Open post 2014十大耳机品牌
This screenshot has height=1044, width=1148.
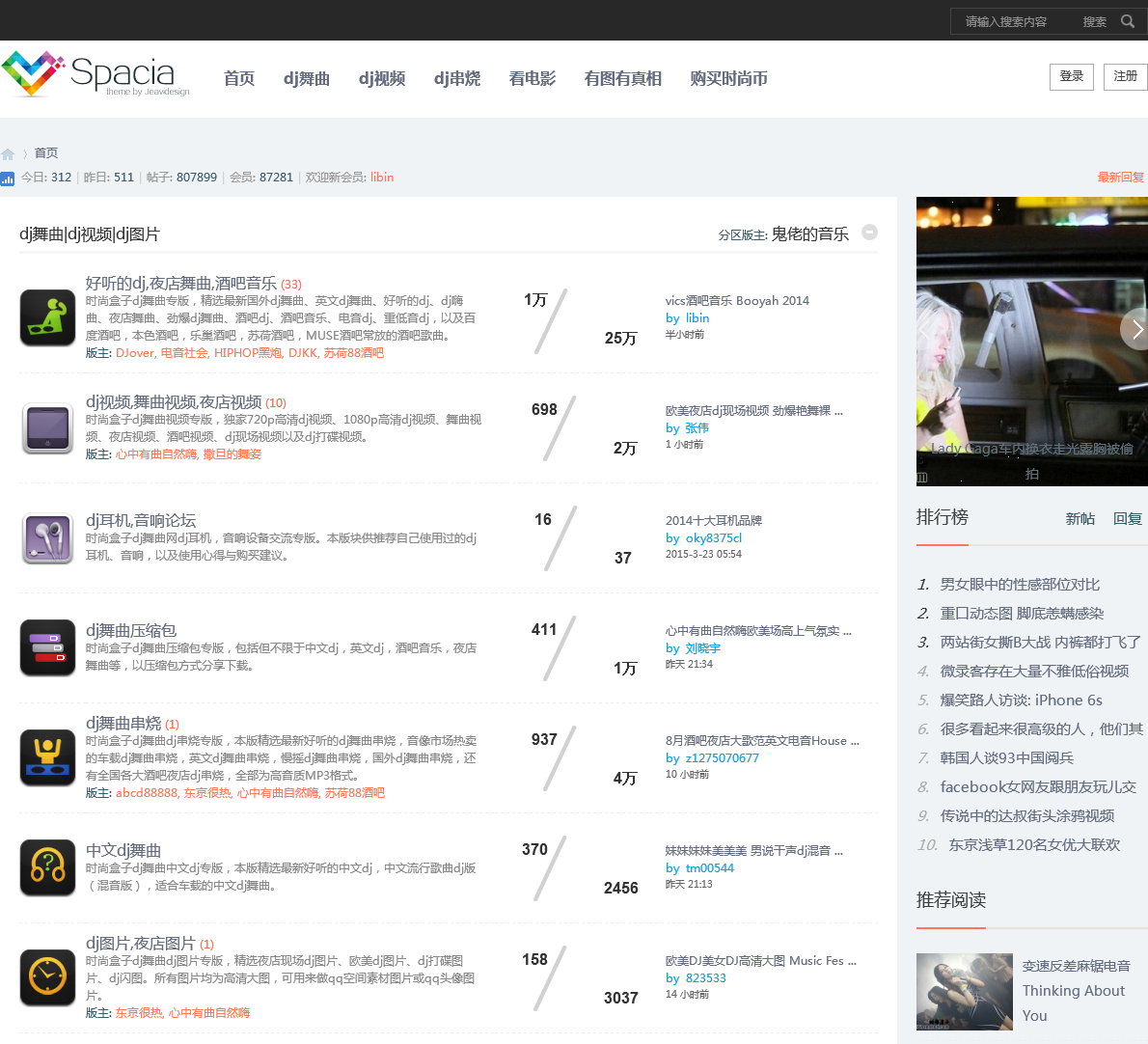(714, 520)
